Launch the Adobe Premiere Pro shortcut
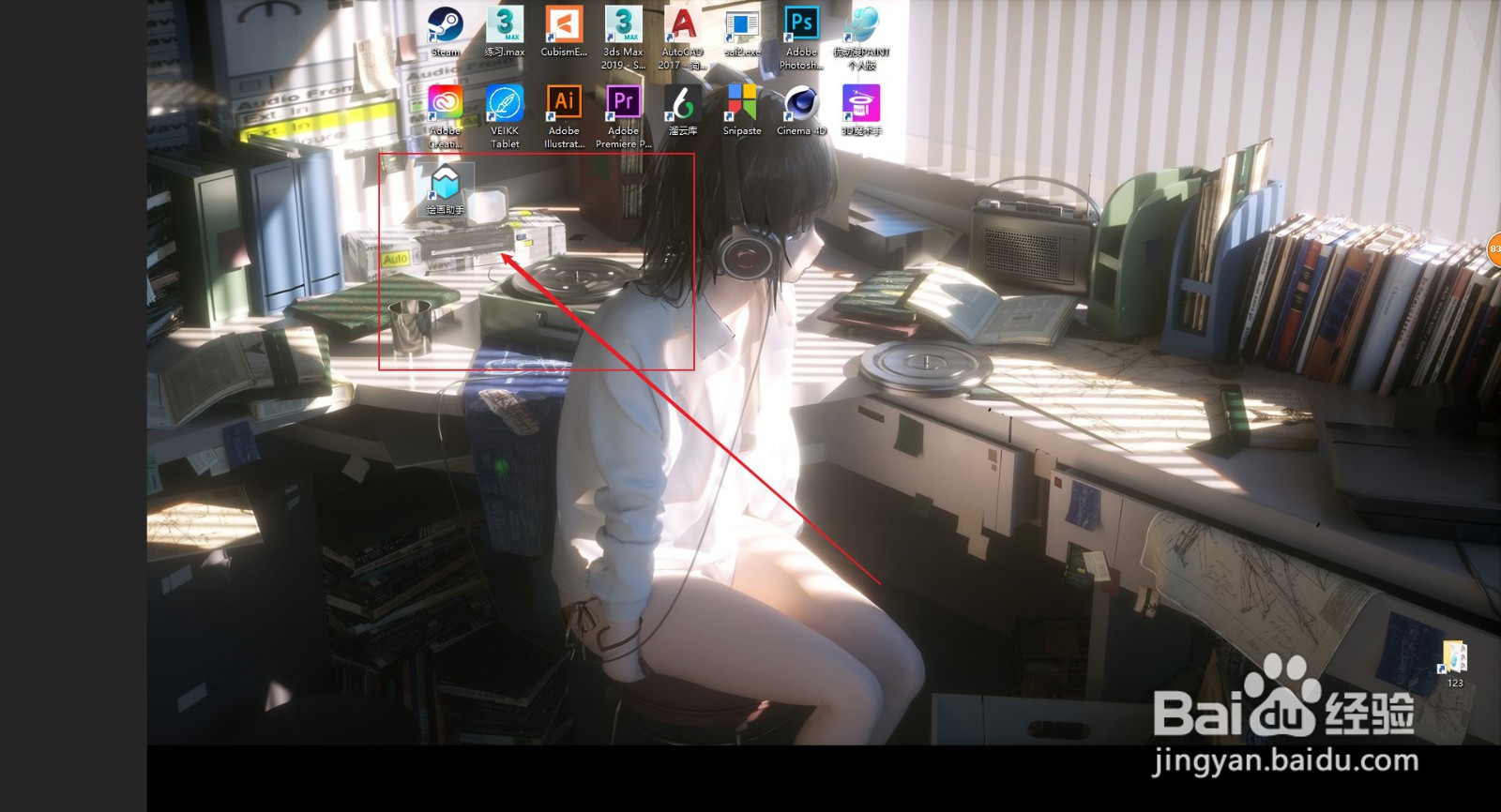 pyautogui.click(x=623, y=116)
